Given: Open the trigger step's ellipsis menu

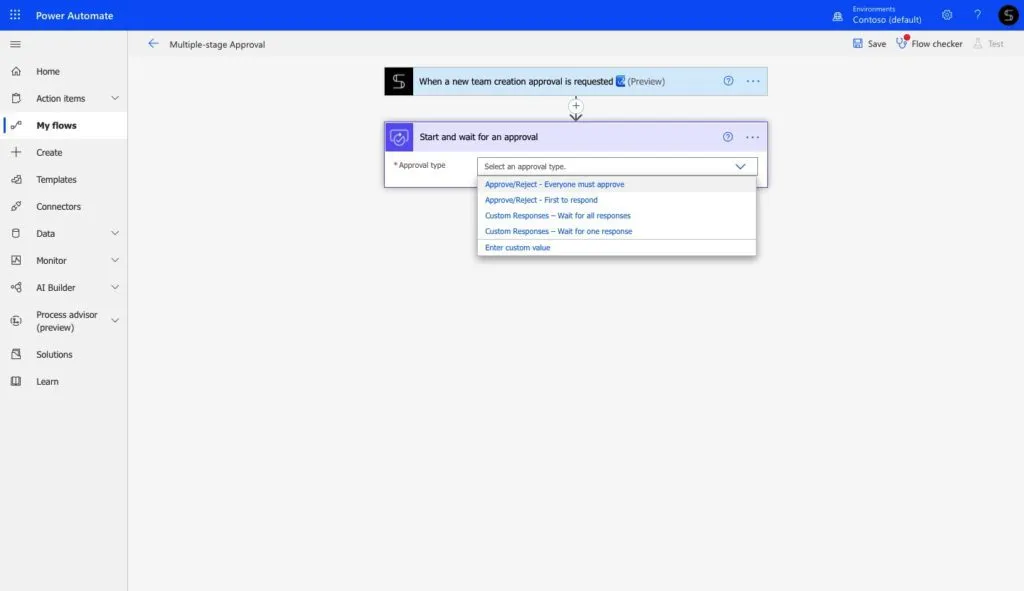Looking at the screenshot, I should [x=753, y=81].
